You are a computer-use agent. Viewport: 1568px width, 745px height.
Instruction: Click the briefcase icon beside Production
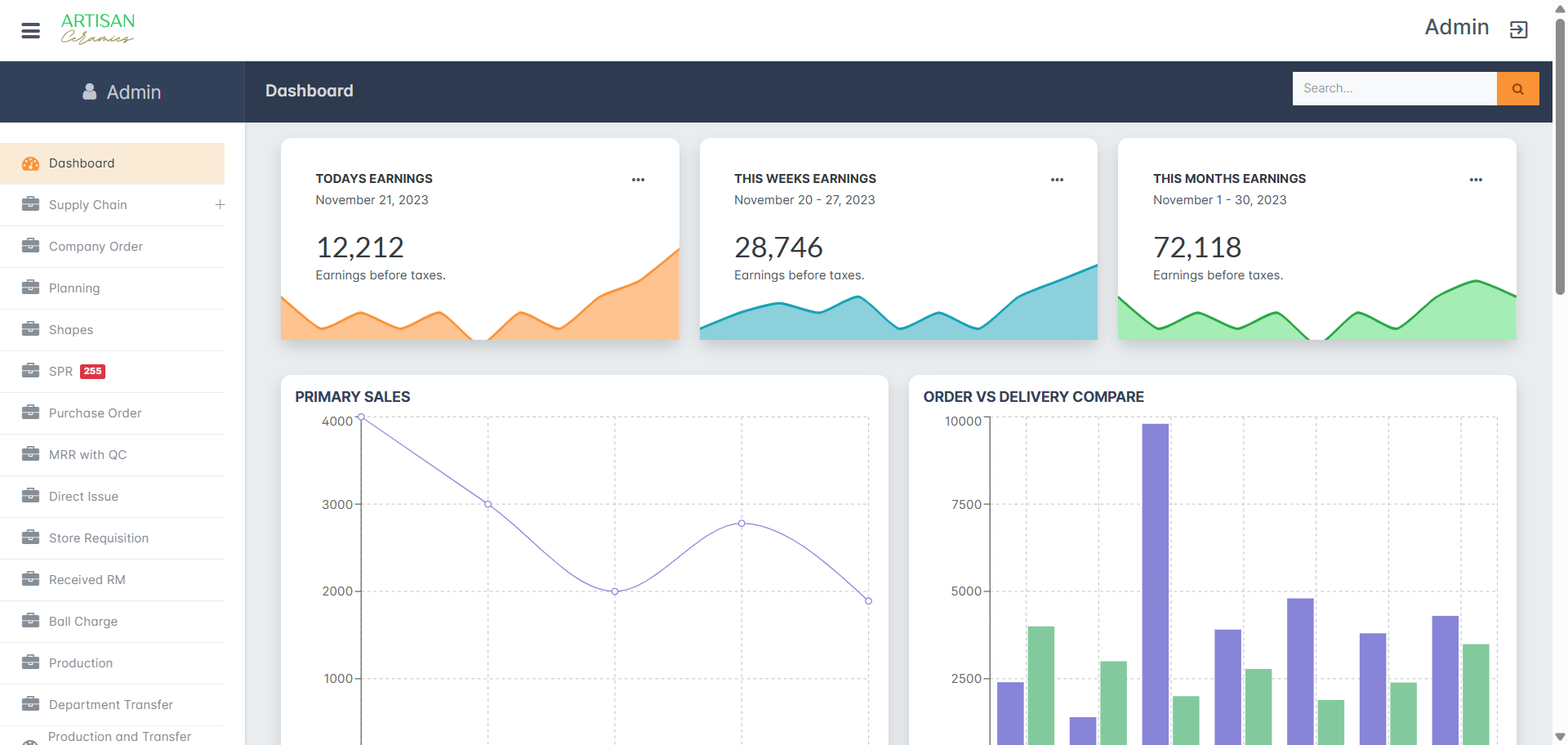point(31,662)
